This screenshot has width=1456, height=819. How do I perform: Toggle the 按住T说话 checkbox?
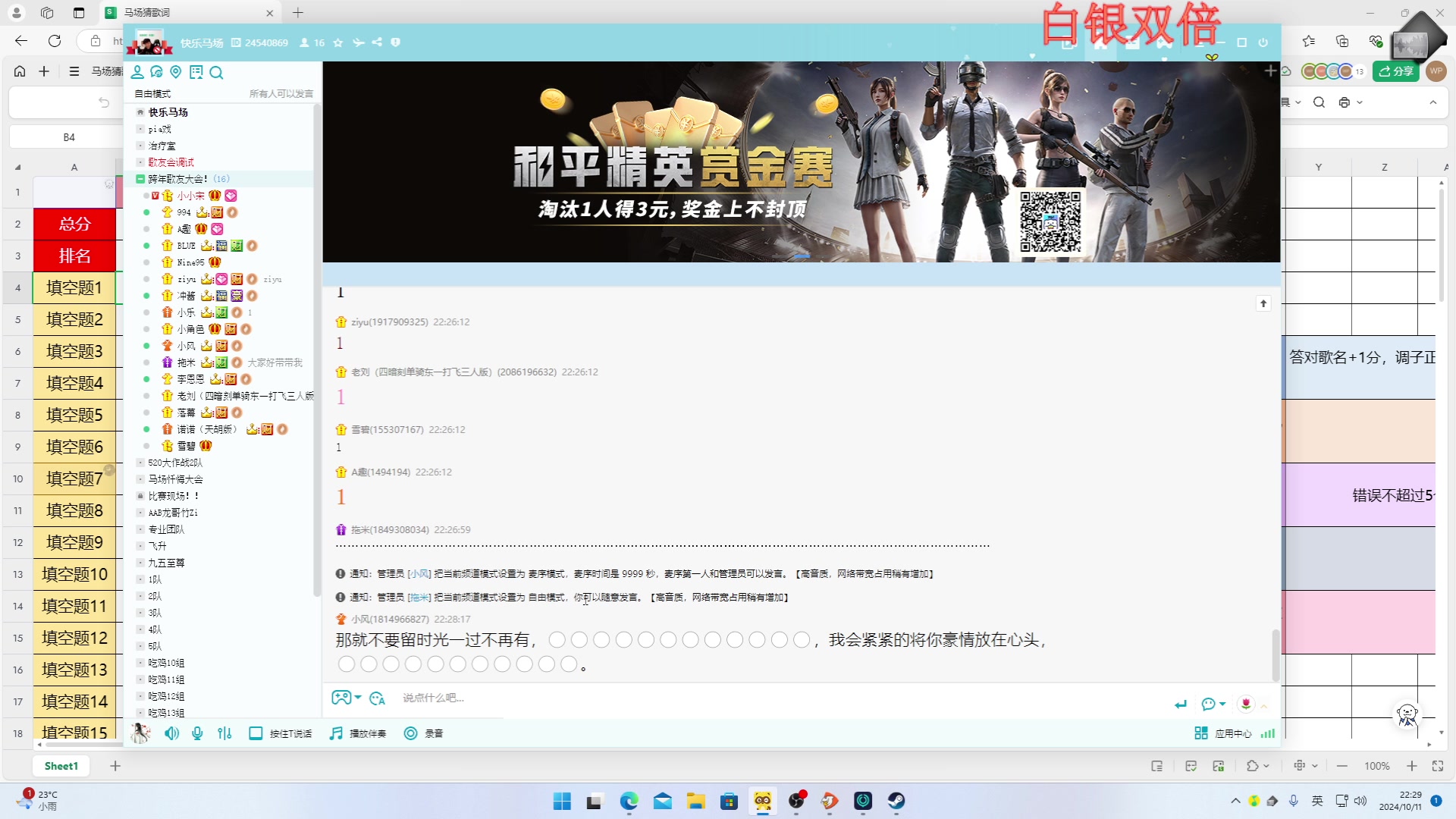(256, 733)
